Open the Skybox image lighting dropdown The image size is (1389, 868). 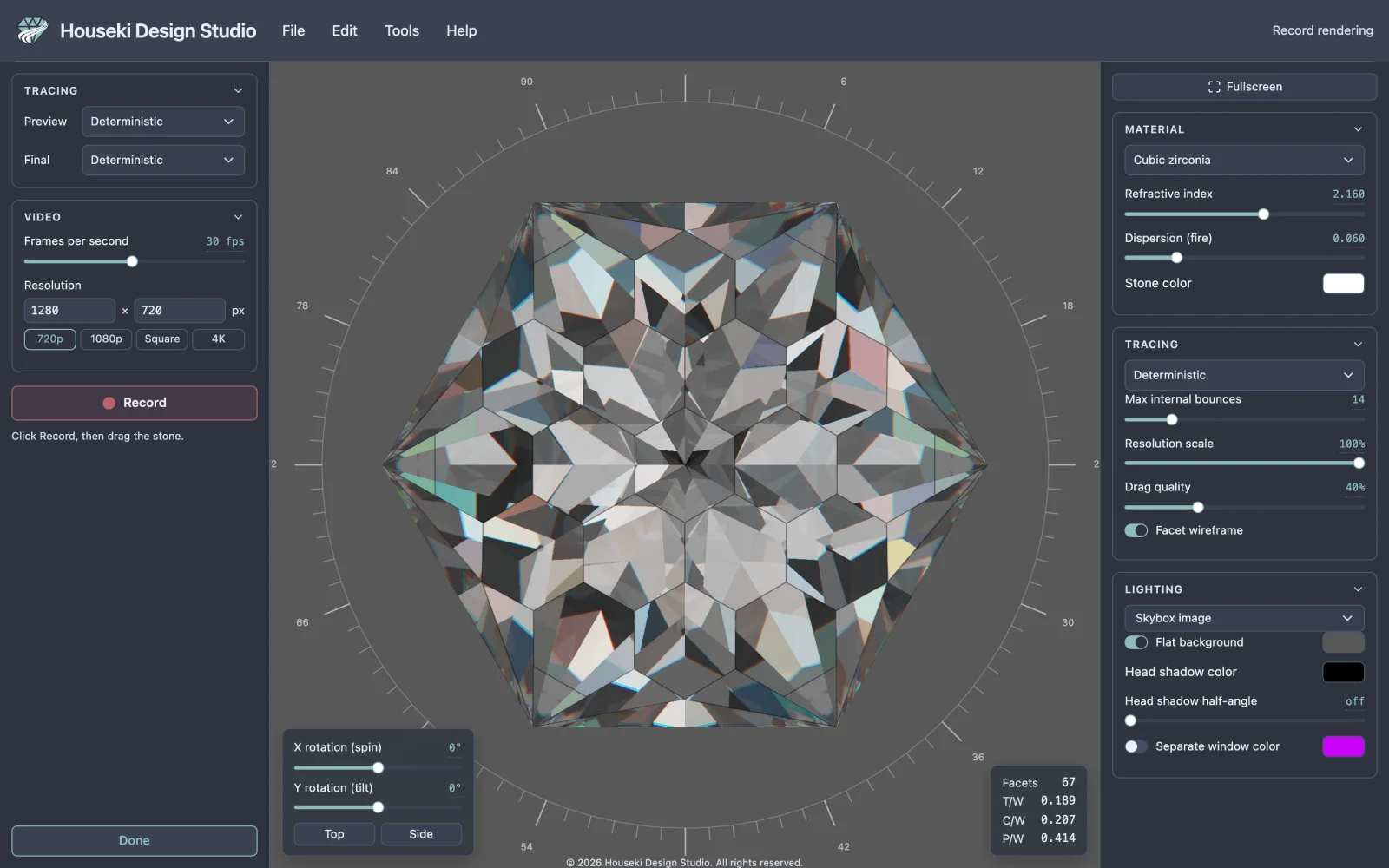1244,618
